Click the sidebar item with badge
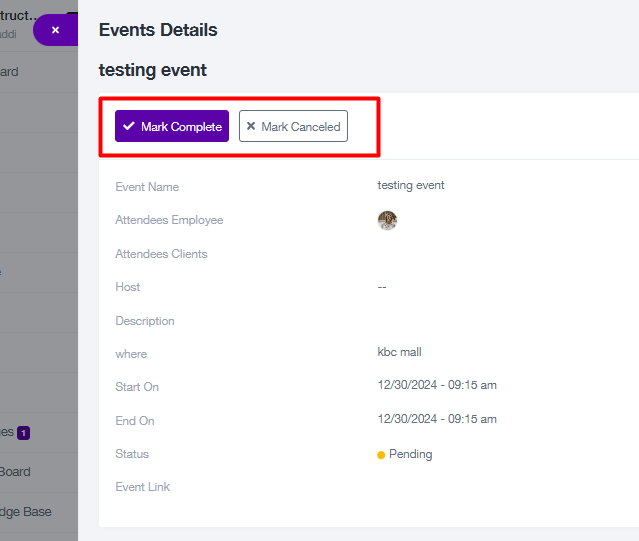Screen dimensions: 639x541 pos(15,432)
